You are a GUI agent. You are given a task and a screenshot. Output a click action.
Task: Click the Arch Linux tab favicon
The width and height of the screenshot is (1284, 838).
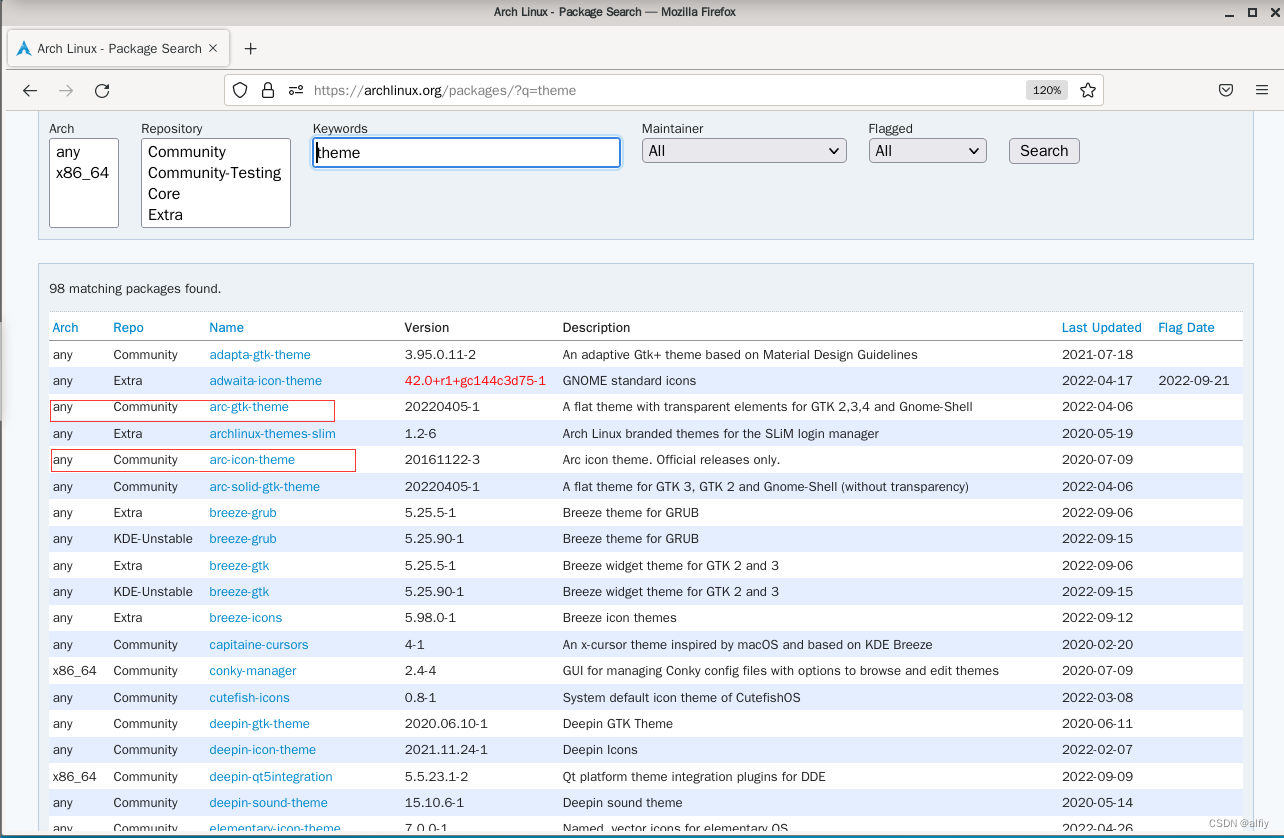[x=24, y=48]
